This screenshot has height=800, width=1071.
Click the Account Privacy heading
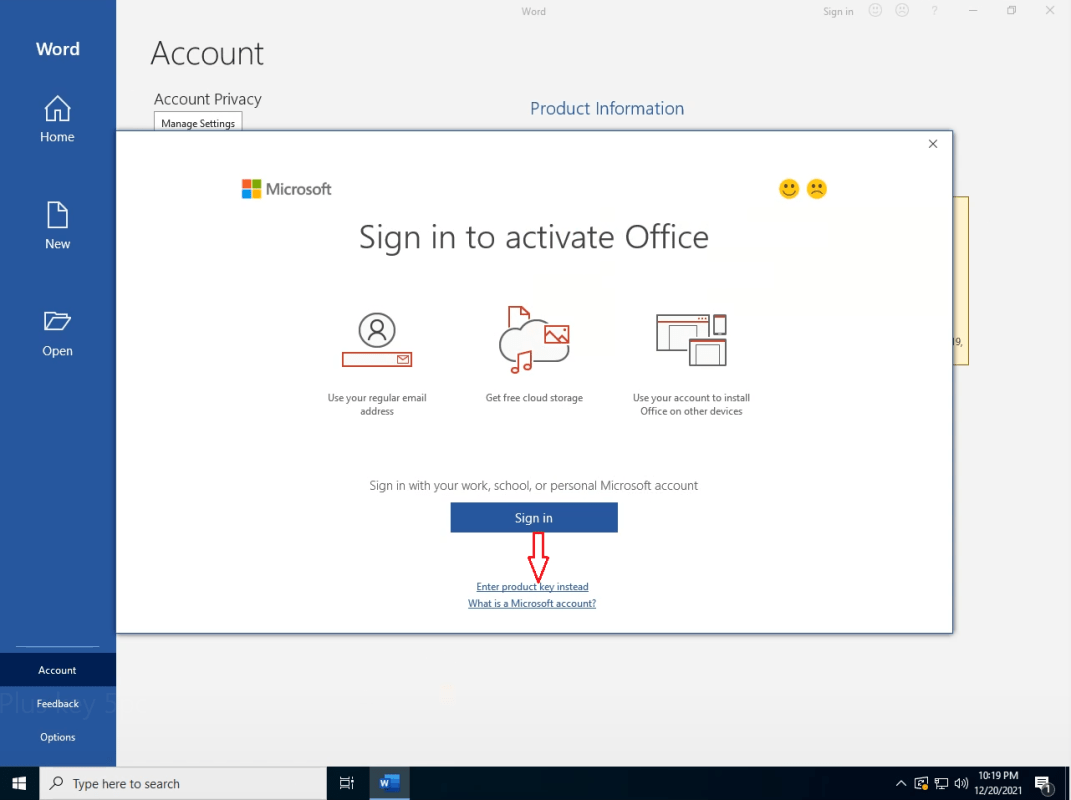[208, 99]
